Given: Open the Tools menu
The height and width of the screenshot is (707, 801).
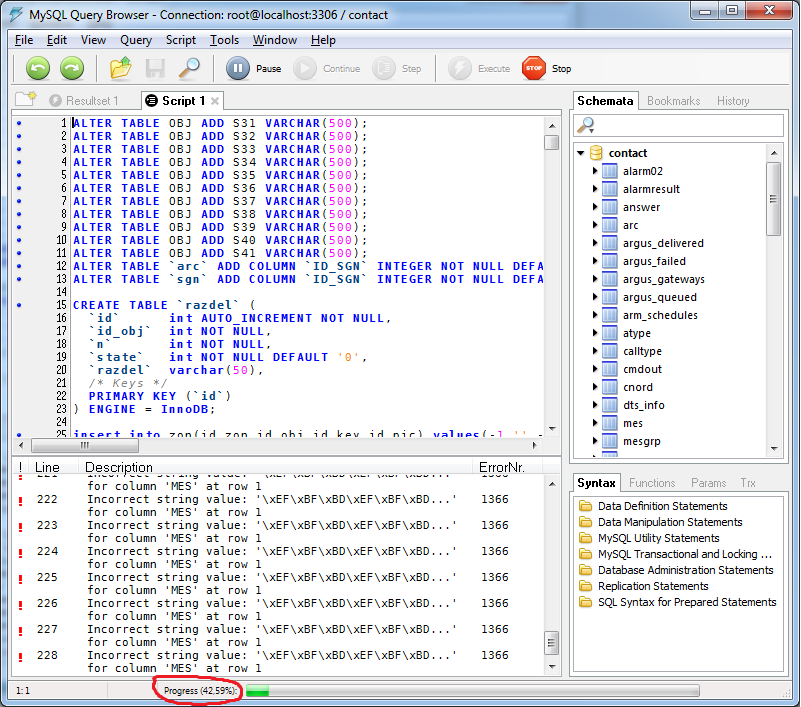Looking at the screenshot, I should point(224,40).
